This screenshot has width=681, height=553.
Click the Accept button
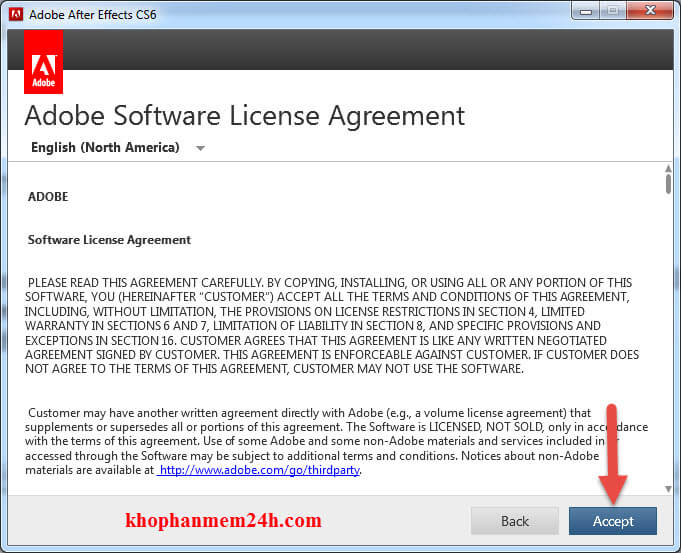pyautogui.click(x=612, y=521)
